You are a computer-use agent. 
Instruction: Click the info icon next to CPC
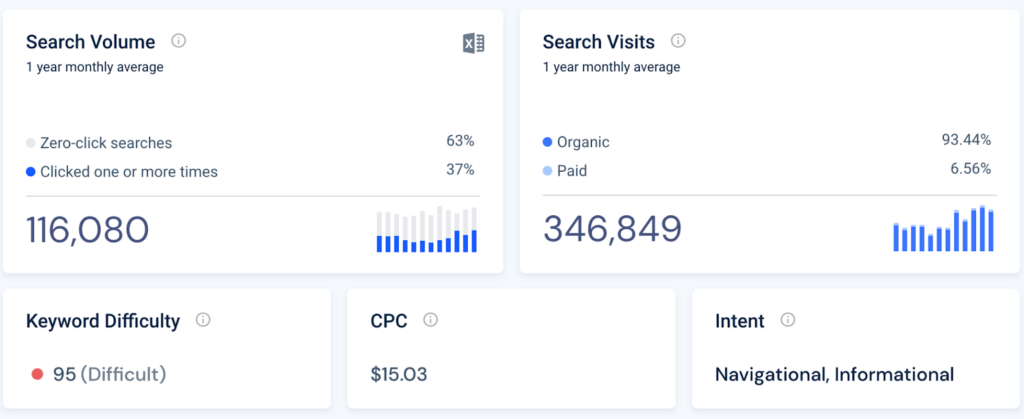430,320
